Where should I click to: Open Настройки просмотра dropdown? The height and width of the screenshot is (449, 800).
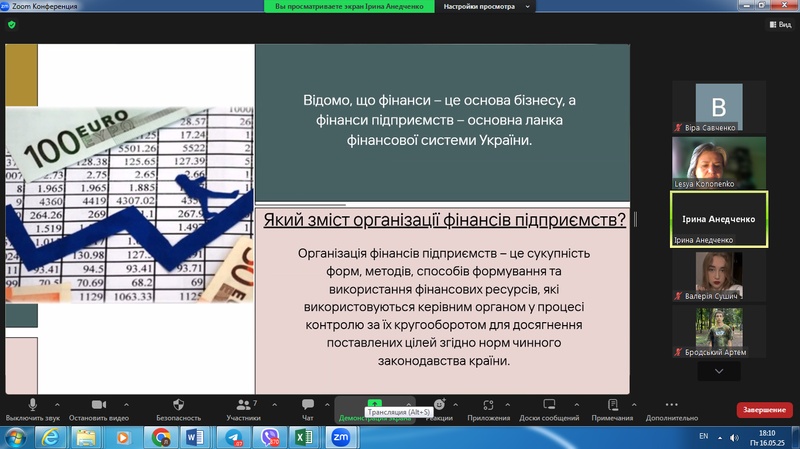tap(485, 7)
